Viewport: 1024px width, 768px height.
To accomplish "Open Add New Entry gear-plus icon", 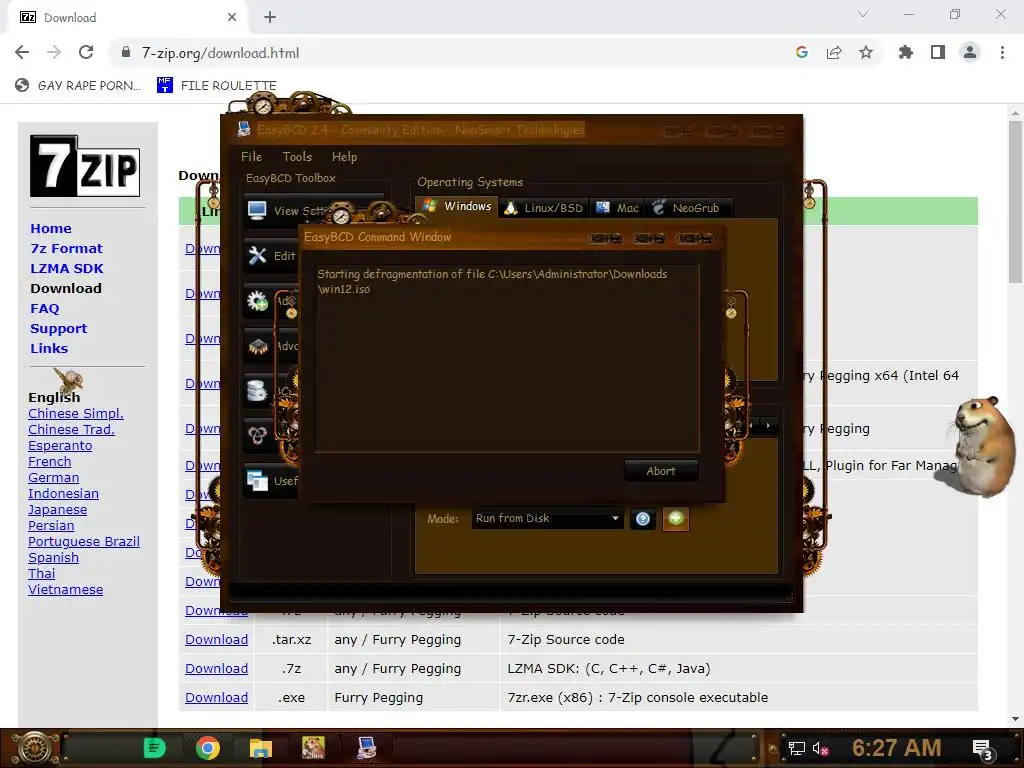I will 257,300.
